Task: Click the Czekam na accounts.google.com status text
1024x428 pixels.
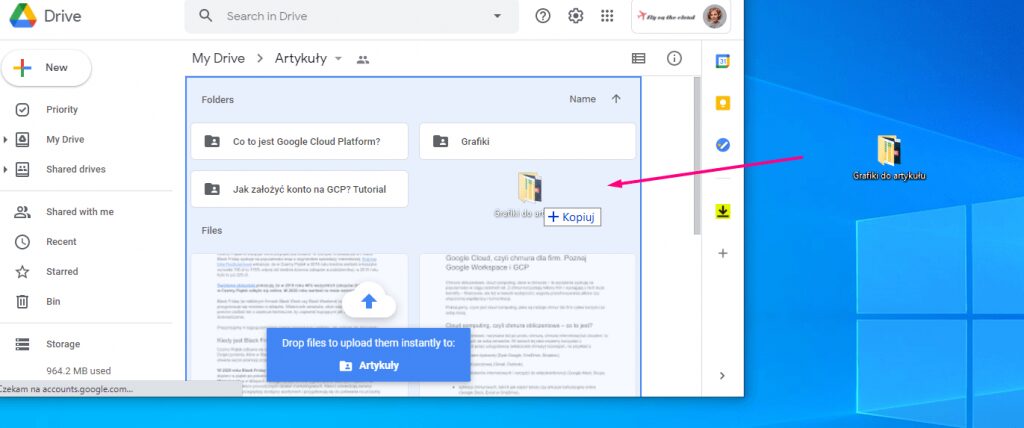Action: point(66,389)
